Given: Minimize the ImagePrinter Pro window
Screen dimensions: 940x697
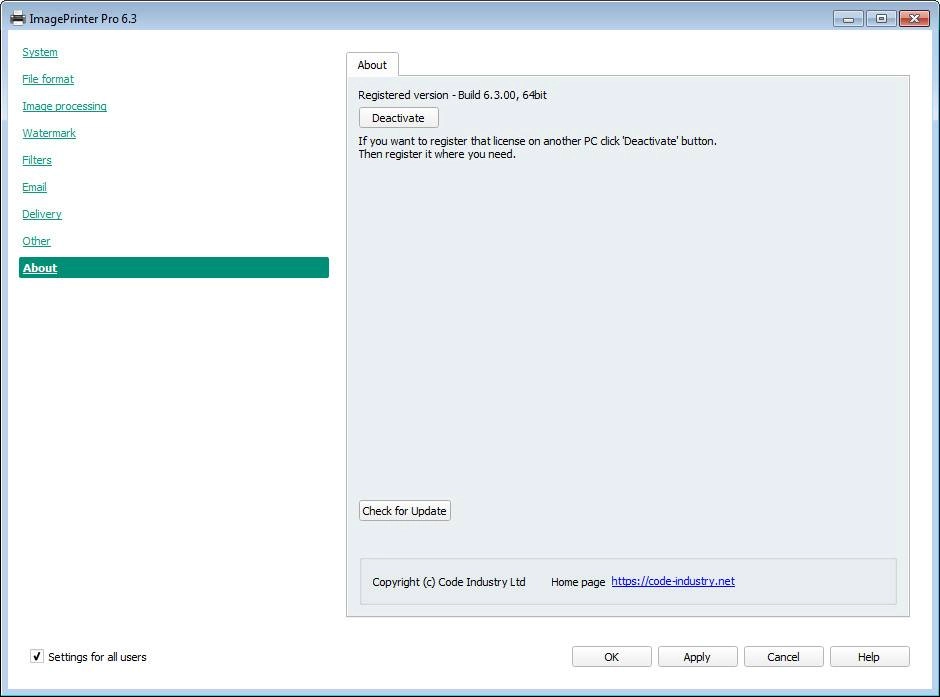Looking at the screenshot, I should click(x=848, y=19).
